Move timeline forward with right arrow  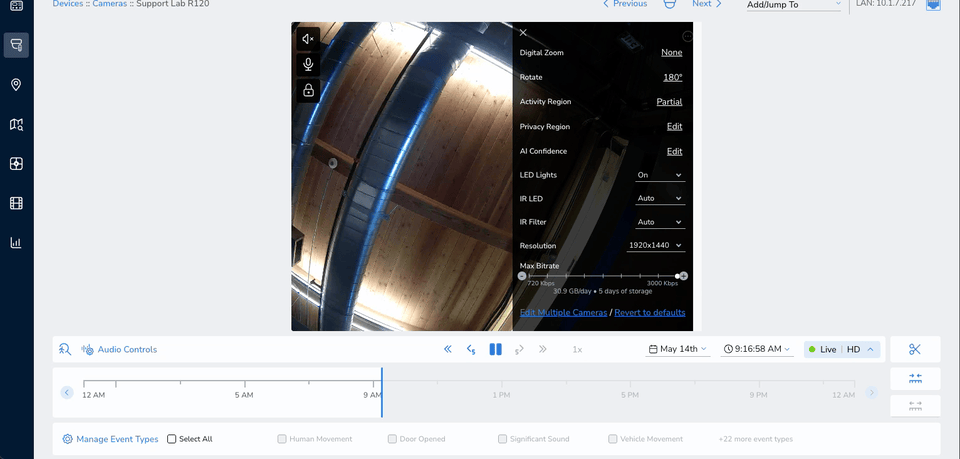872,392
